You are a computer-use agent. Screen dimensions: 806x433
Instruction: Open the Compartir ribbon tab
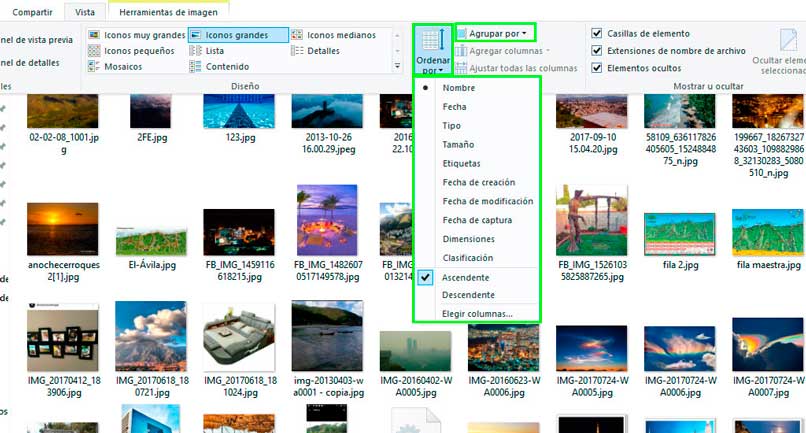click(32, 12)
